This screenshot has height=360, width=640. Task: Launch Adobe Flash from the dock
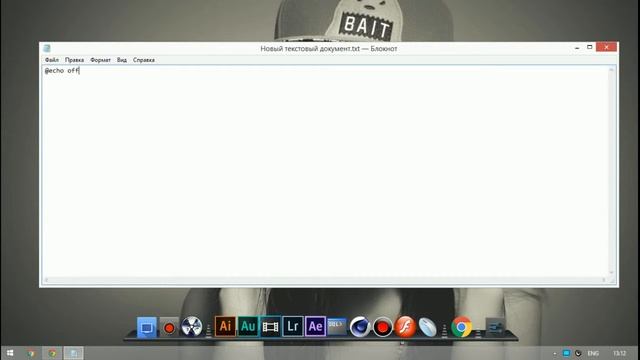click(x=405, y=327)
